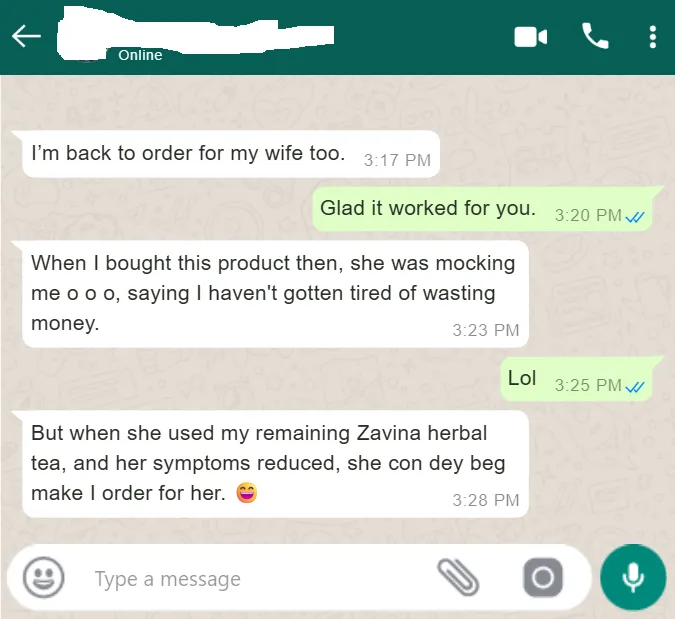The height and width of the screenshot is (619, 675).
Task: Click the grinning emoji in last message
Action: click(x=247, y=493)
